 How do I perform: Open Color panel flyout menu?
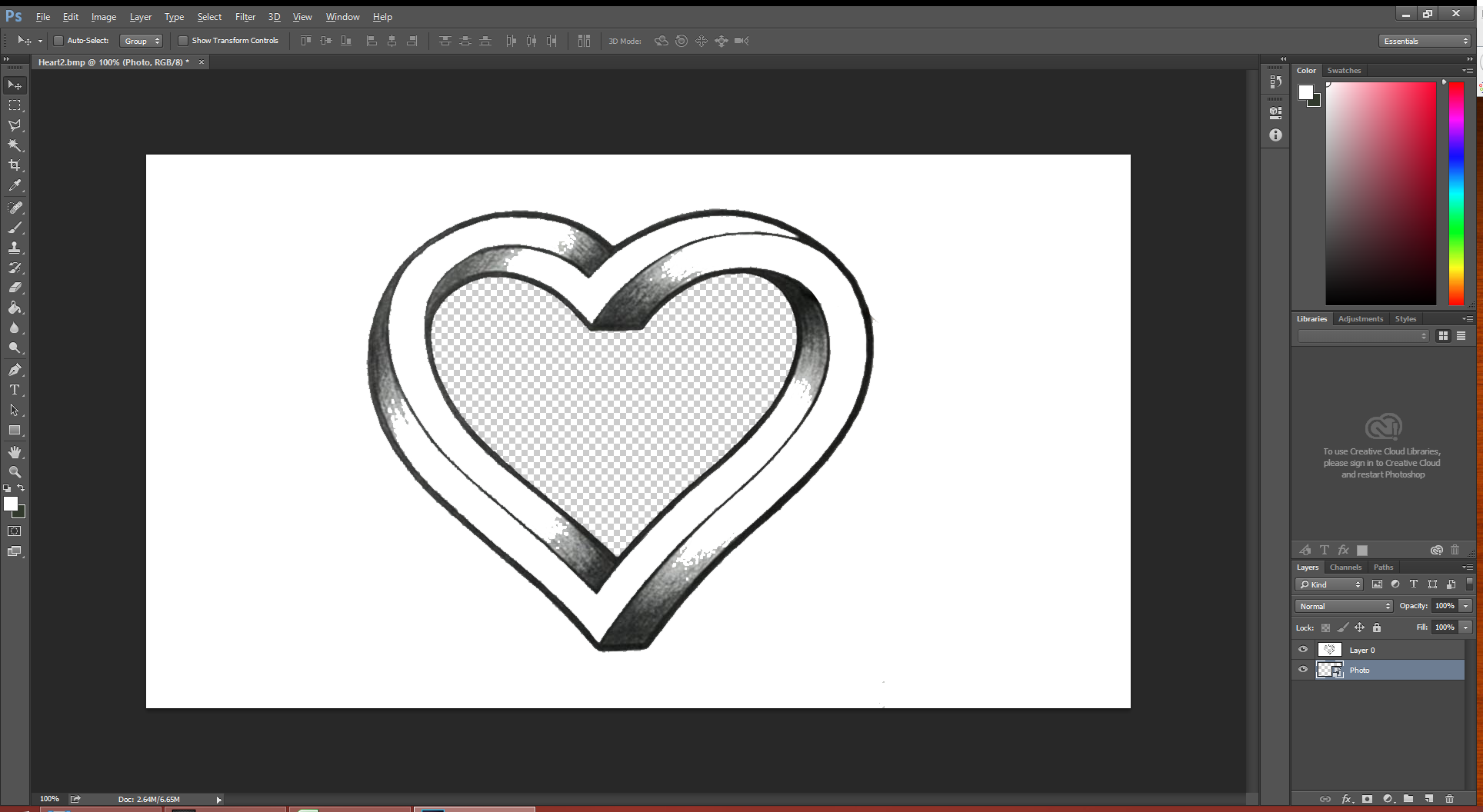[x=1467, y=70]
